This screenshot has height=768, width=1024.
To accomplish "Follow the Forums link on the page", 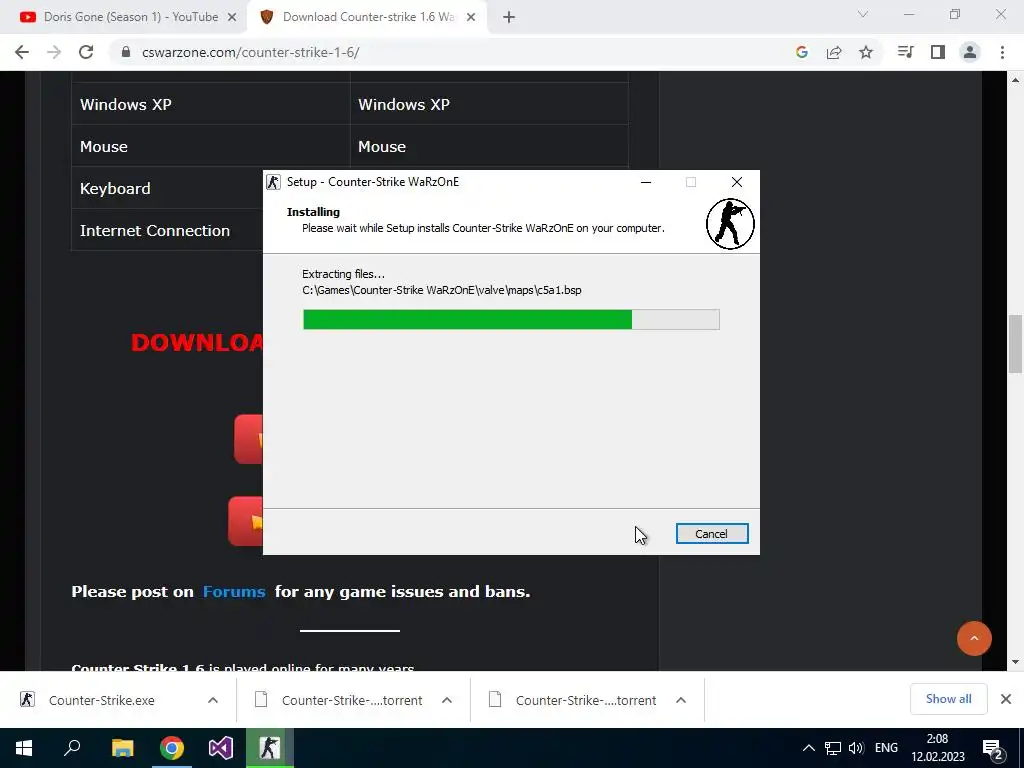I will pos(234,592).
